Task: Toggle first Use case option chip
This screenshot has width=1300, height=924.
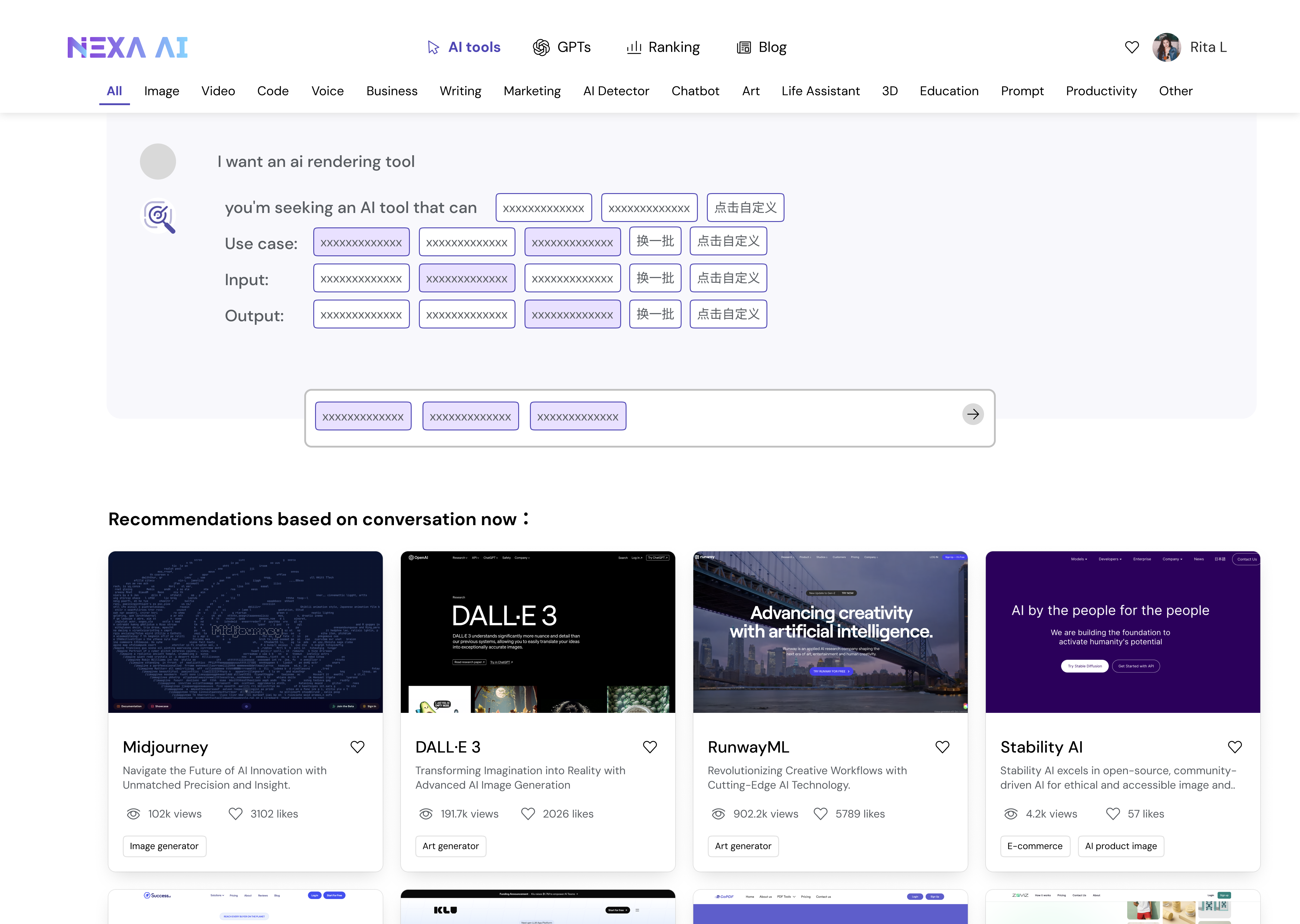Action: [x=361, y=242]
